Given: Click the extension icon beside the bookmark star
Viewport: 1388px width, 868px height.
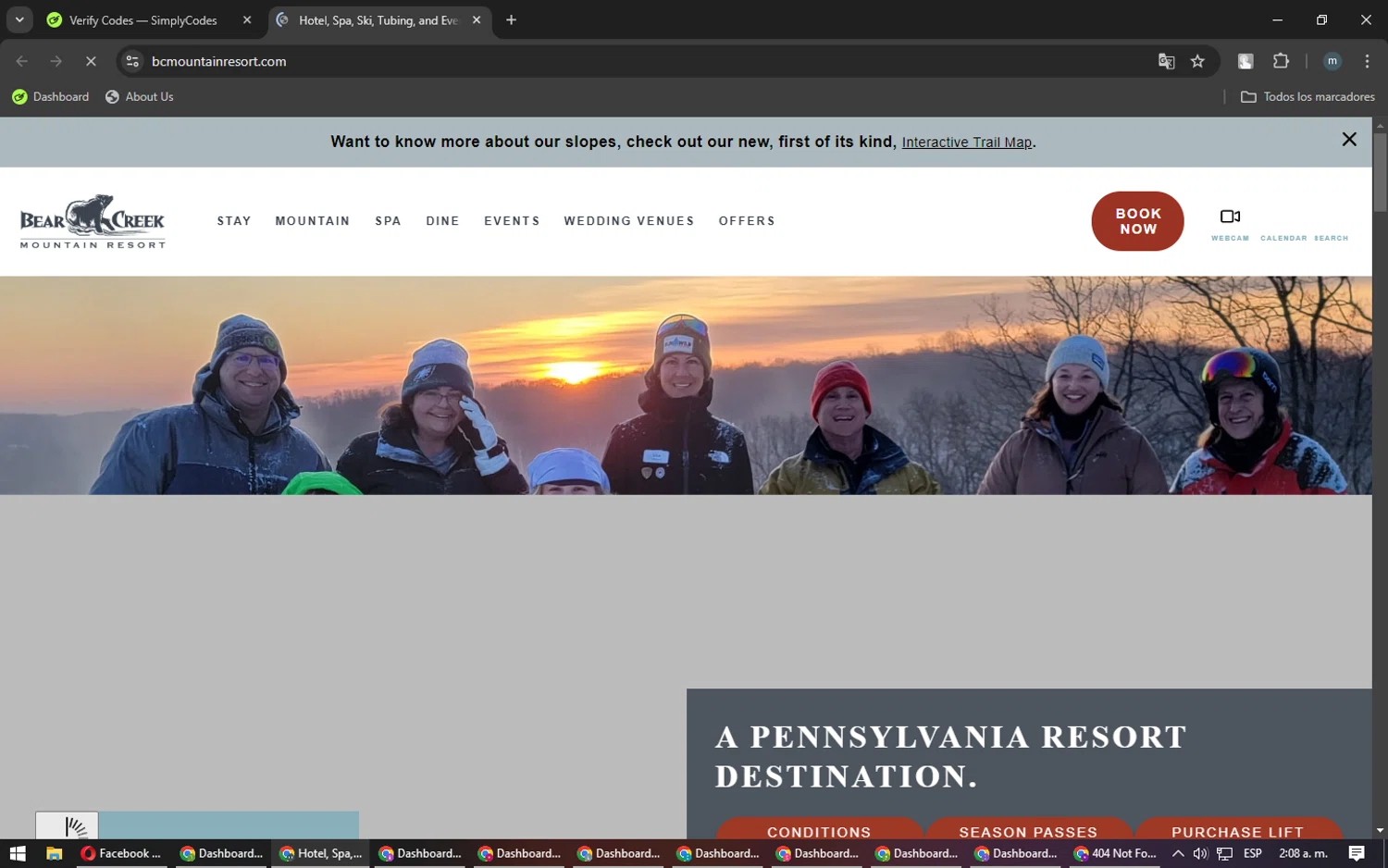Looking at the screenshot, I should point(1245,61).
